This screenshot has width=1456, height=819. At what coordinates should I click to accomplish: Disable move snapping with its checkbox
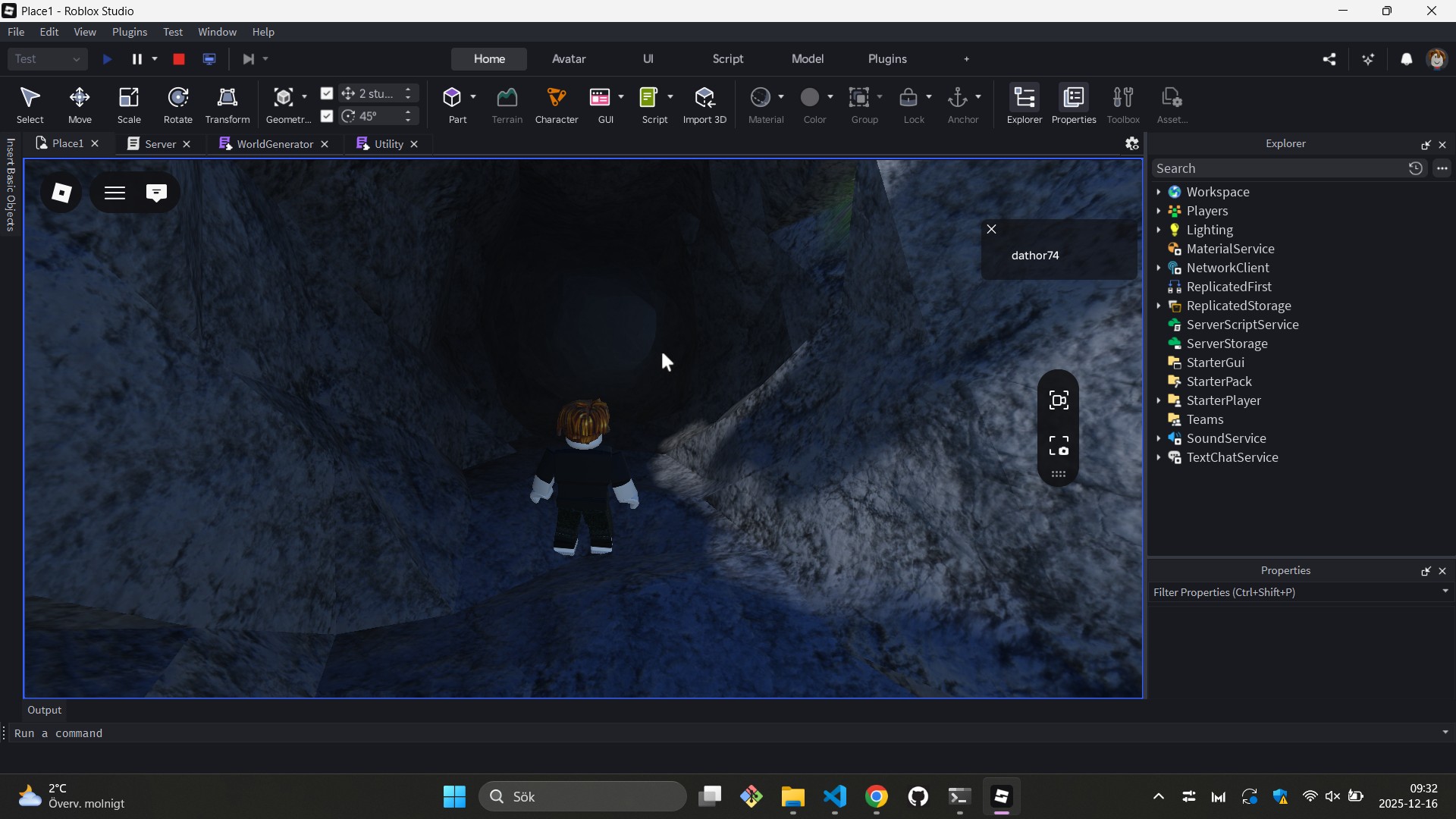[x=327, y=93]
